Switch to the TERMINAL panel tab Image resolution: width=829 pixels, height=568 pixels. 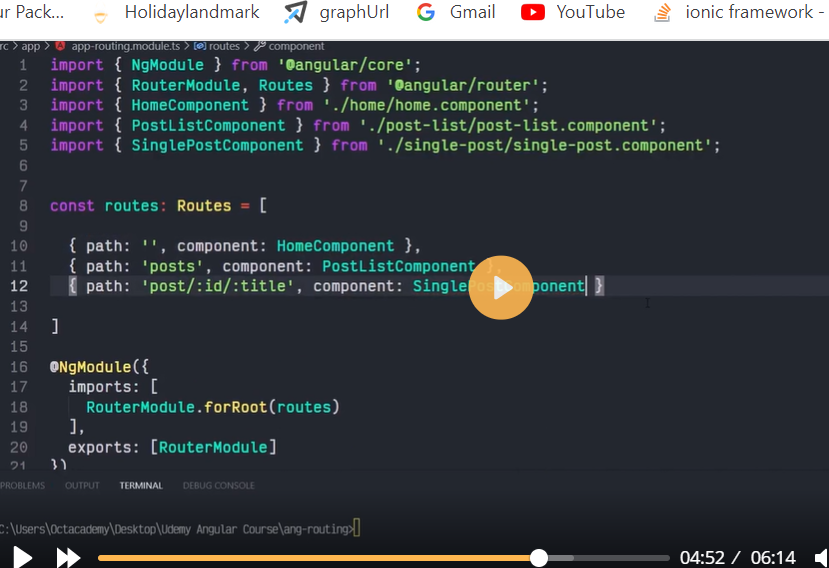[x=141, y=485]
